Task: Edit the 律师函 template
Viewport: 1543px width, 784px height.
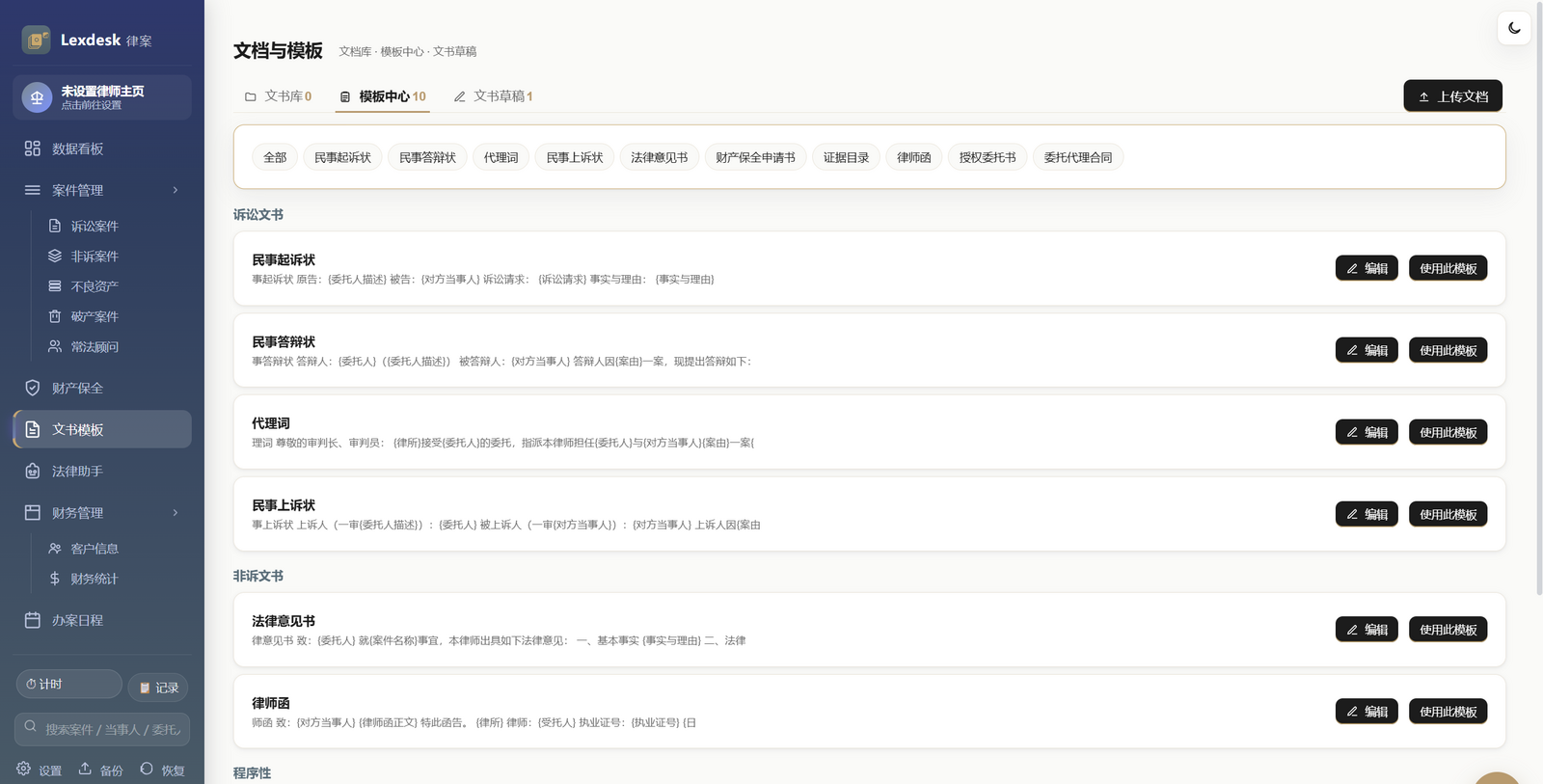Action: coord(1367,711)
